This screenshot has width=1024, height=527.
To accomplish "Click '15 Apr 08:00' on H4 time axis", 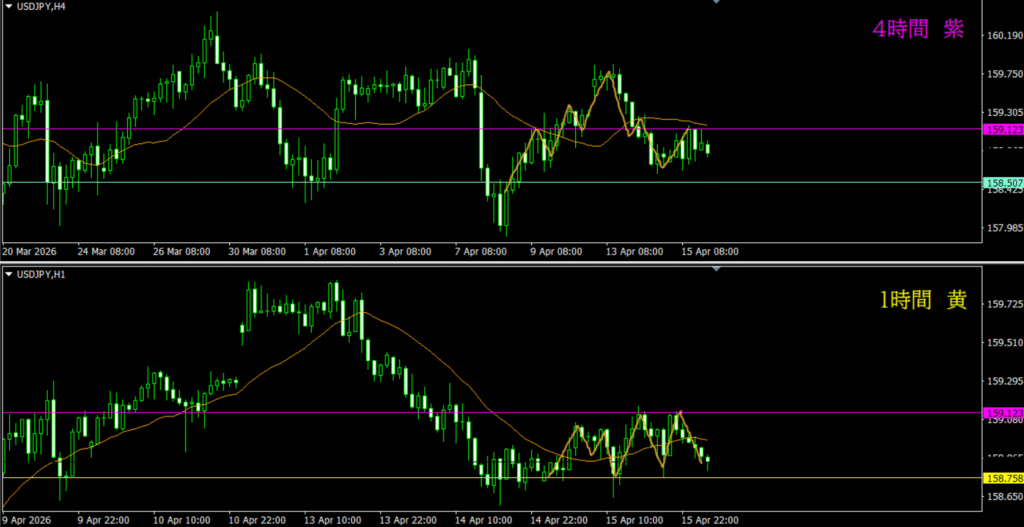I will (709, 252).
